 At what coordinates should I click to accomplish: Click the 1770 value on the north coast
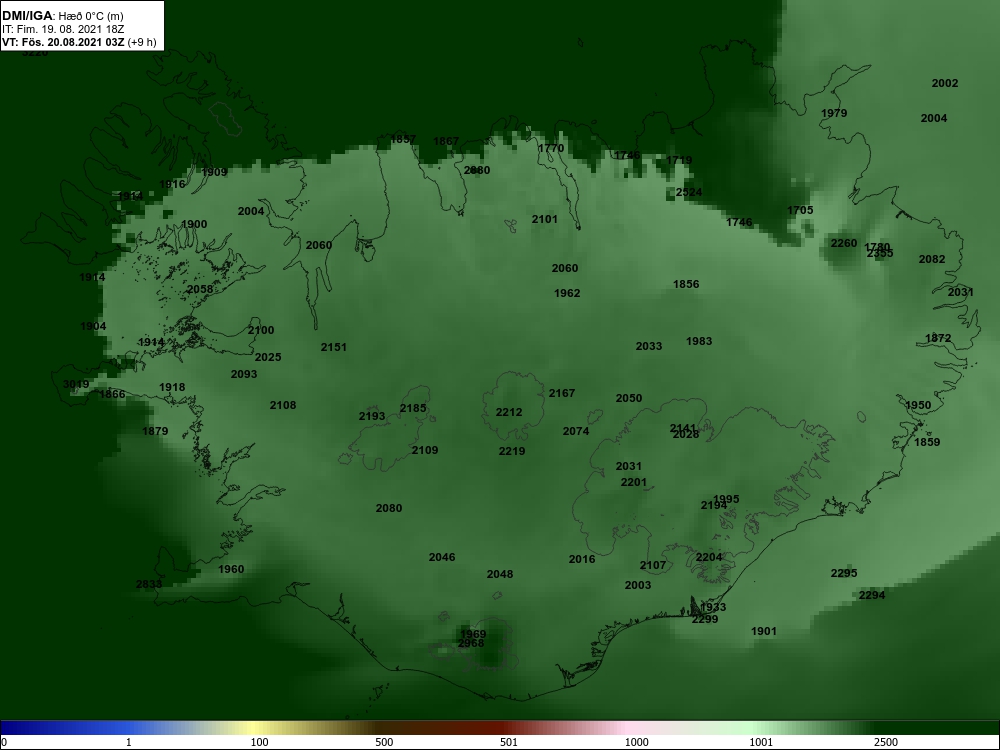tap(551, 148)
